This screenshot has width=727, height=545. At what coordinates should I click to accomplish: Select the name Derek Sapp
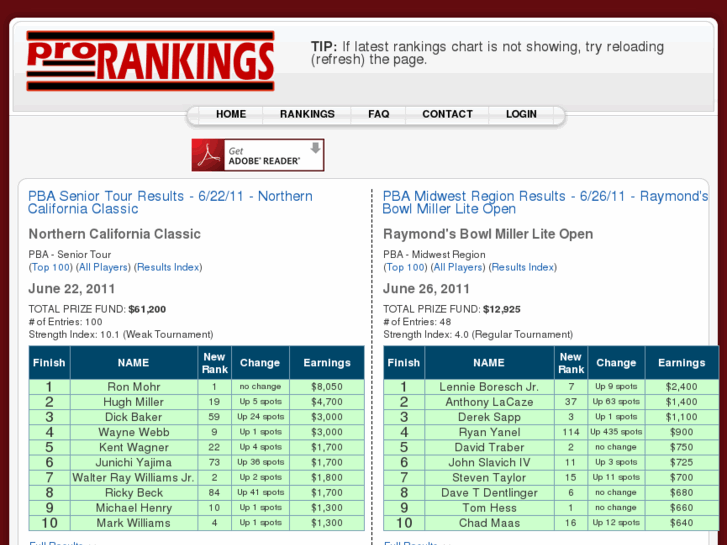[489, 417]
